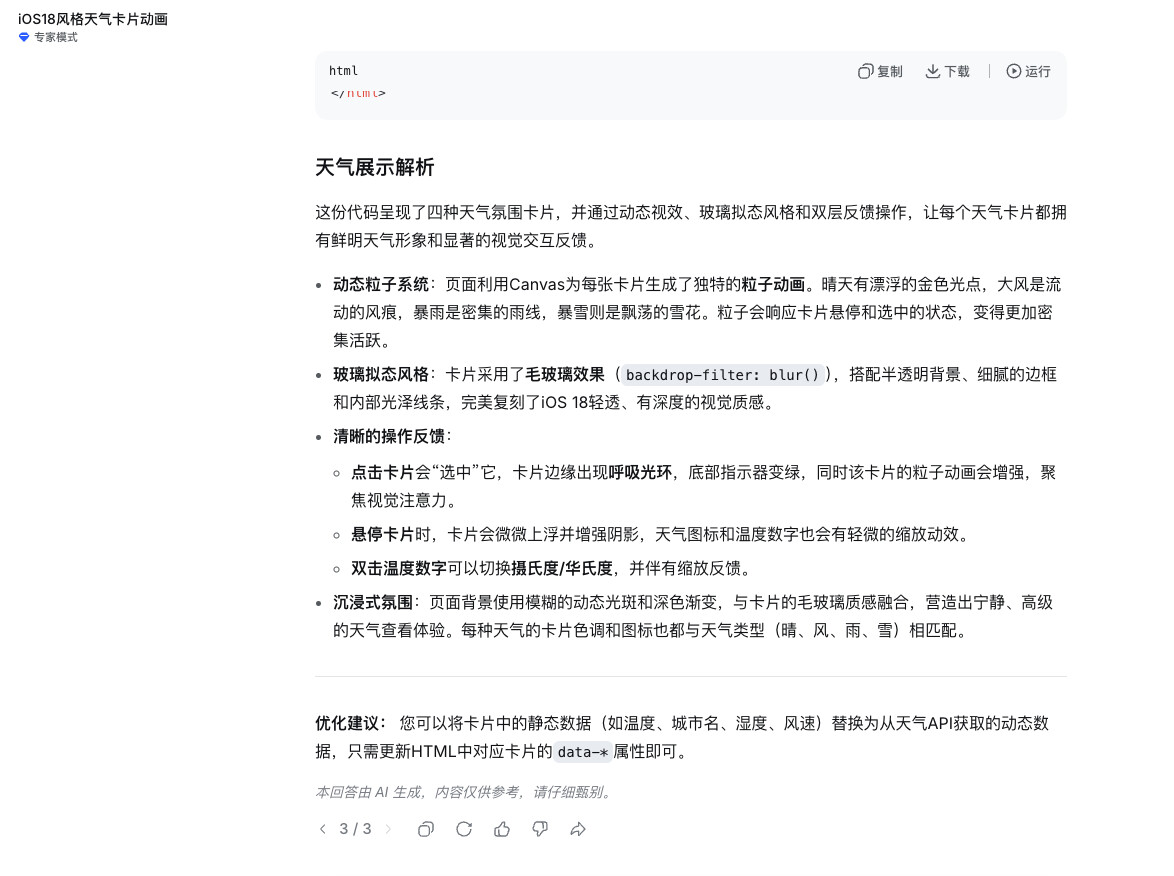Click the bold text 摄氏度/华氏度

[x=562, y=568]
